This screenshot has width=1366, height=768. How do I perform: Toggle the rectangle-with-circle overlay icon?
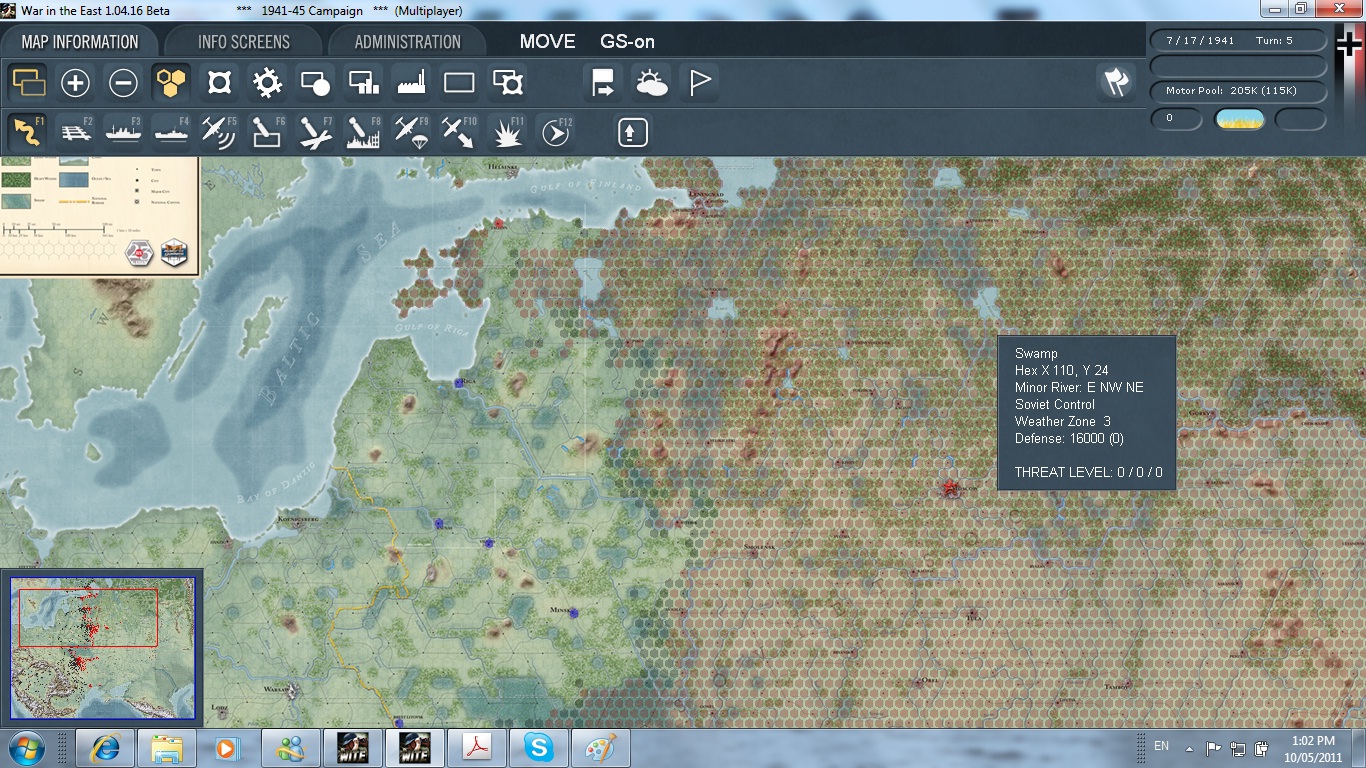[315, 83]
